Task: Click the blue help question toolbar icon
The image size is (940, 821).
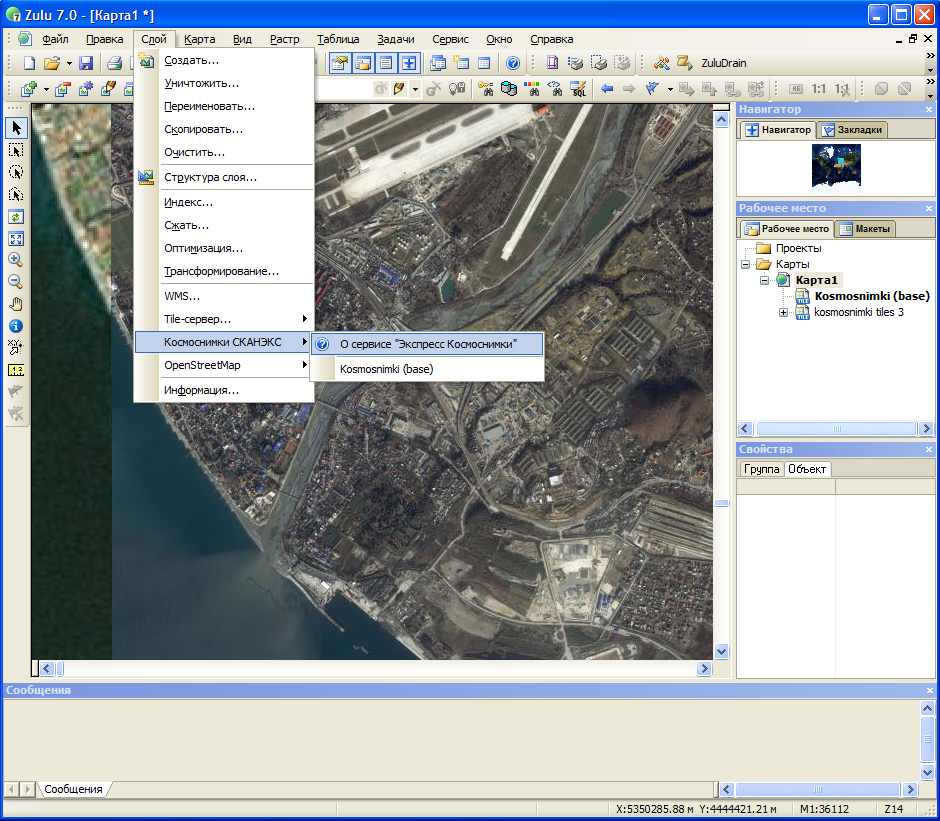Action: 512,63
